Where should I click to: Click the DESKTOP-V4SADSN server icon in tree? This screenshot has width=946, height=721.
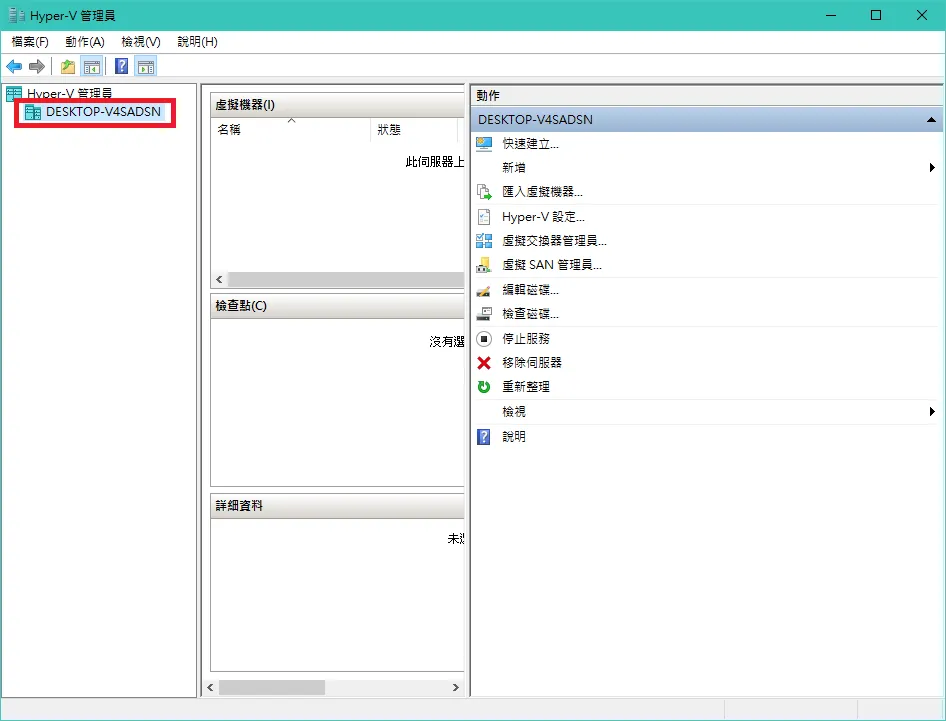pyautogui.click(x=33, y=112)
